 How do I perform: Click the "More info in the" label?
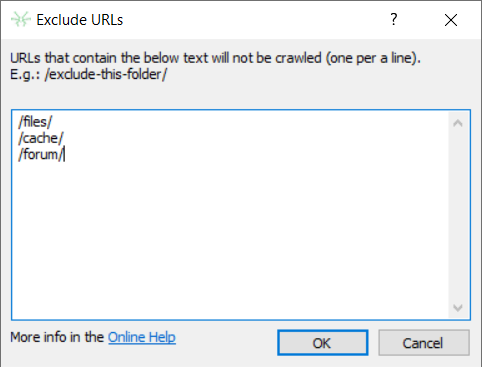coord(57,337)
